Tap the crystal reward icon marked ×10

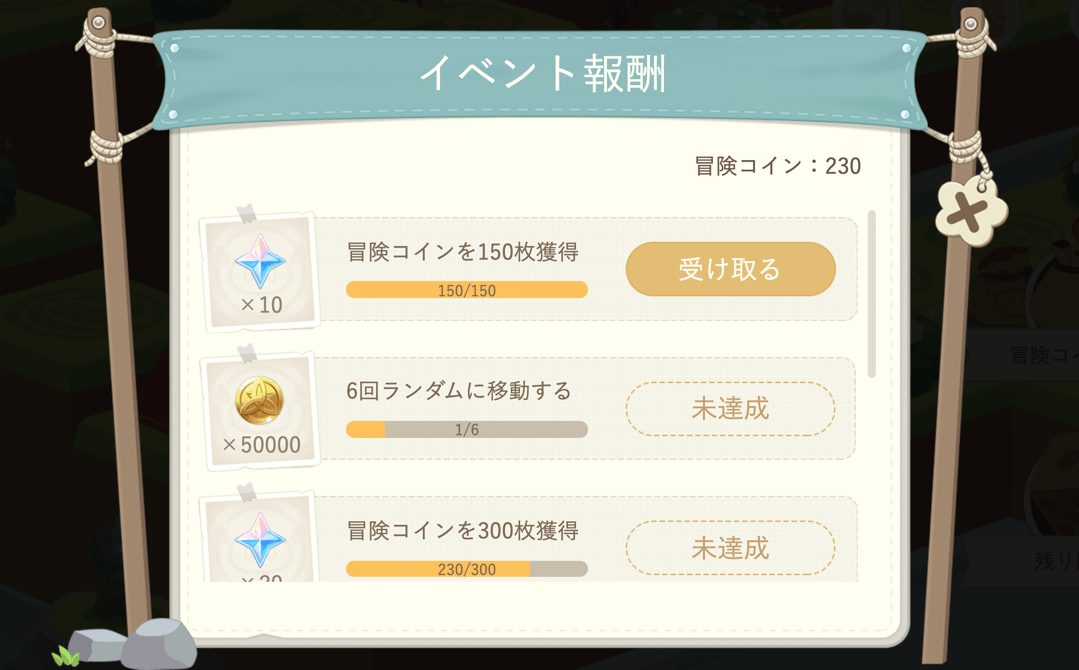[x=260, y=260]
